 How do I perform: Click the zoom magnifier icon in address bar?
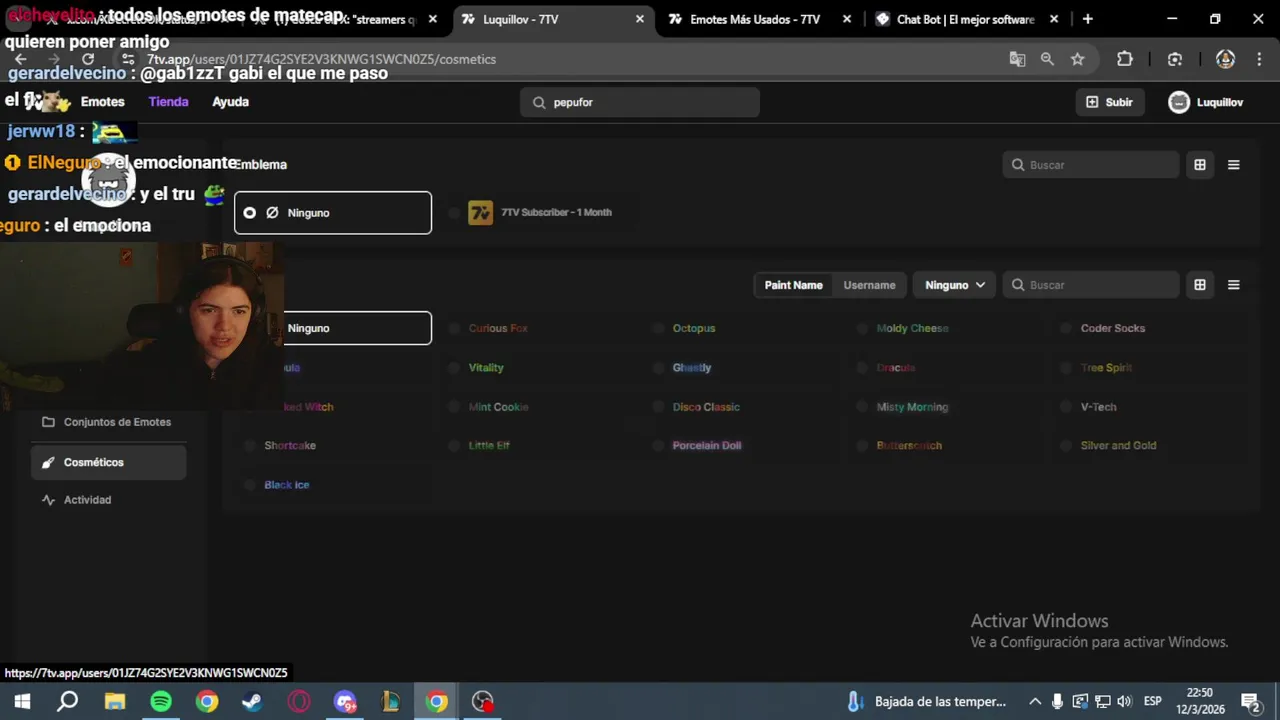coord(1047,59)
